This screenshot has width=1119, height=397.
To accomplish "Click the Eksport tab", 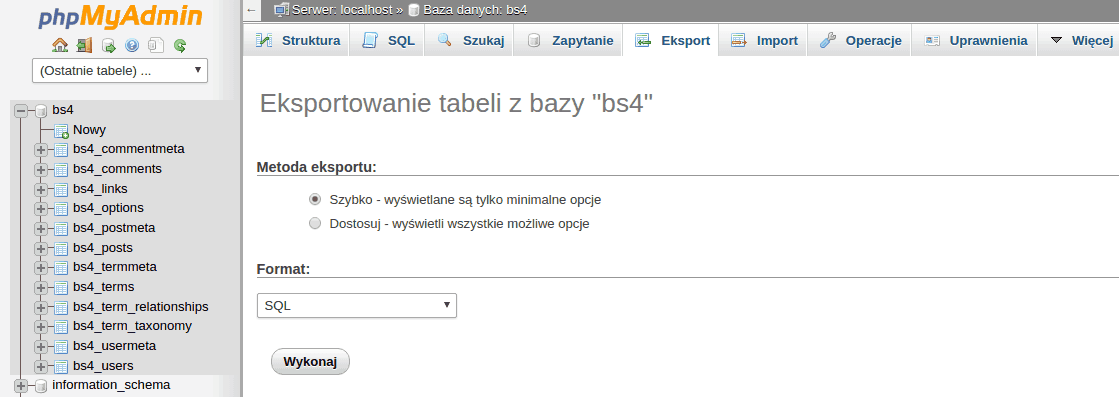I will click(x=670, y=41).
